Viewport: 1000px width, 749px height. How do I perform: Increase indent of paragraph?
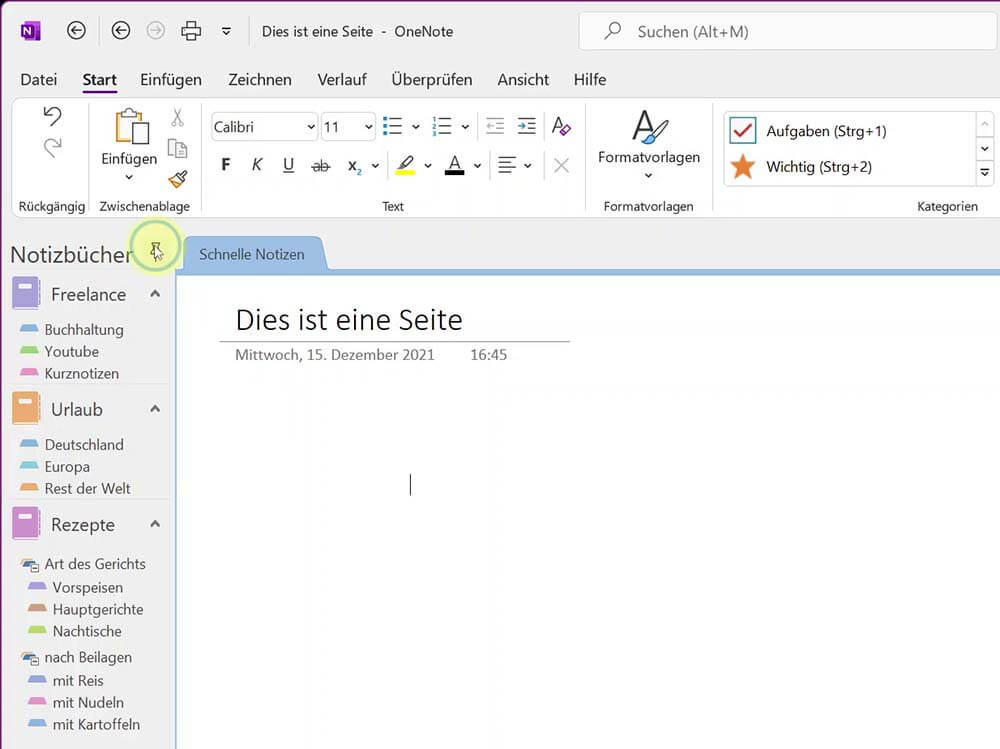pos(527,126)
